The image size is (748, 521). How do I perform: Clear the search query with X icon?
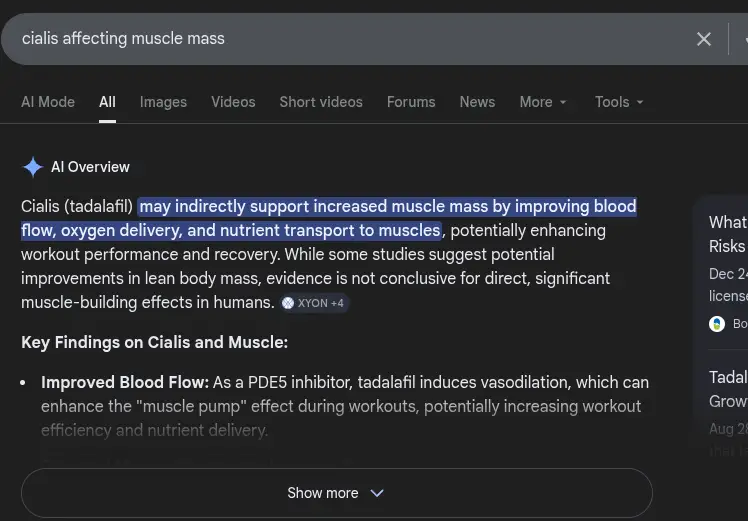(704, 39)
